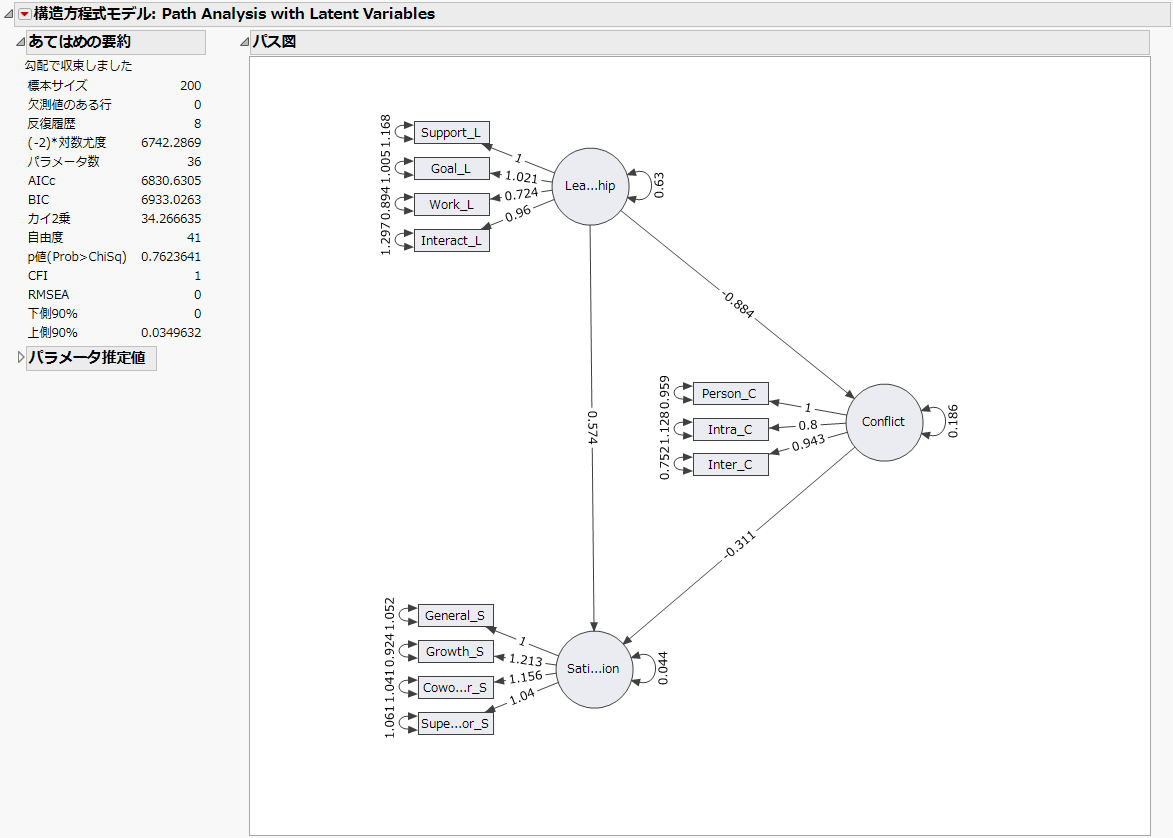Click the variance loop icon on Cowo...r_S
Image resolution: width=1173 pixels, height=838 pixels.
point(408,688)
